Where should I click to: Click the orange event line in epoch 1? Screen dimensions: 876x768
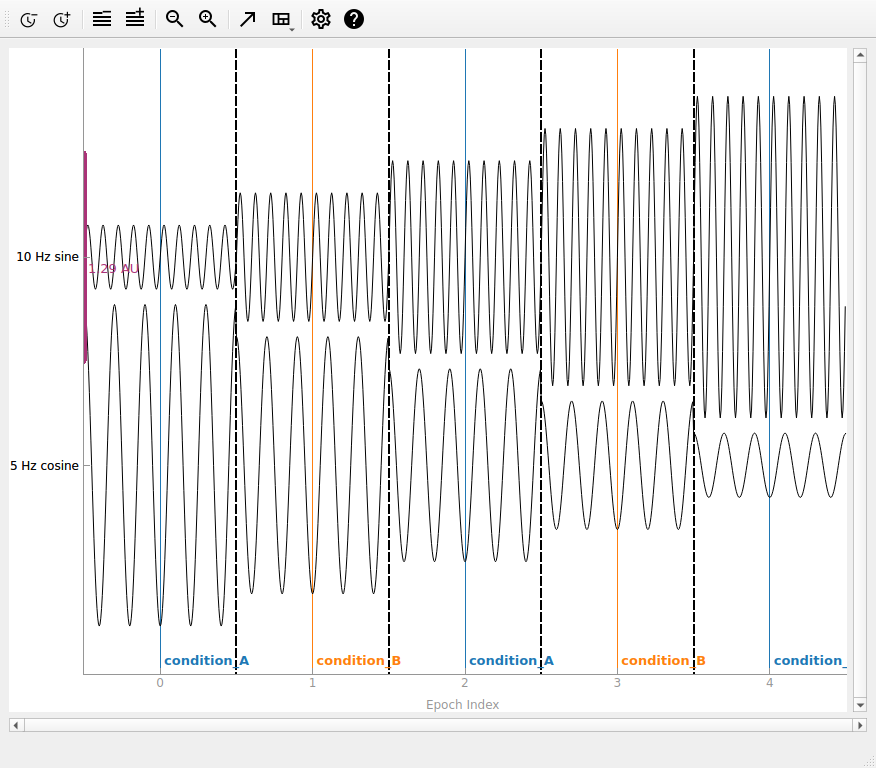click(x=312, y=357)
